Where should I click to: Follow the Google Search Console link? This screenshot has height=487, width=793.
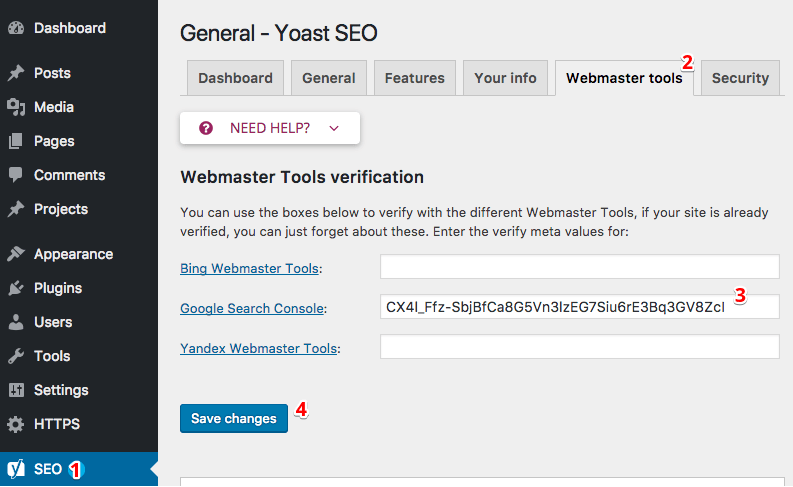point(252,308)
